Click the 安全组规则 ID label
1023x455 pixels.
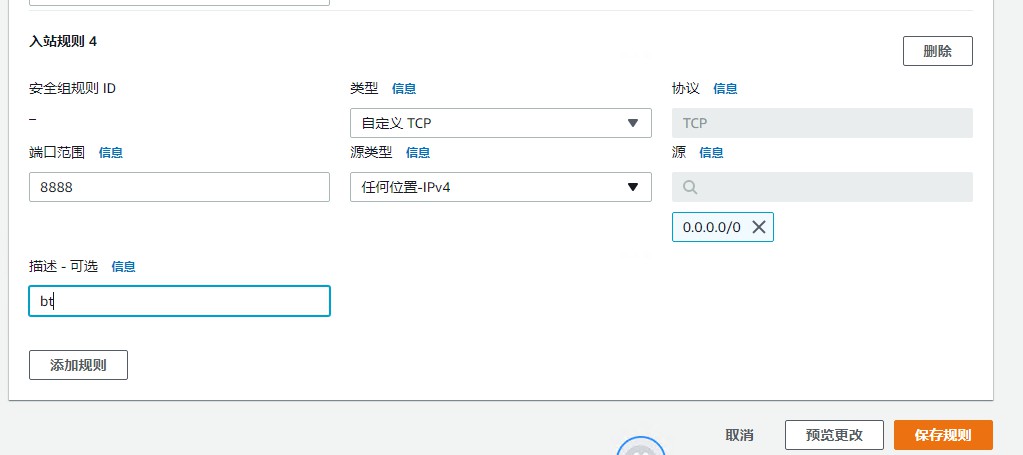[72, 88]
